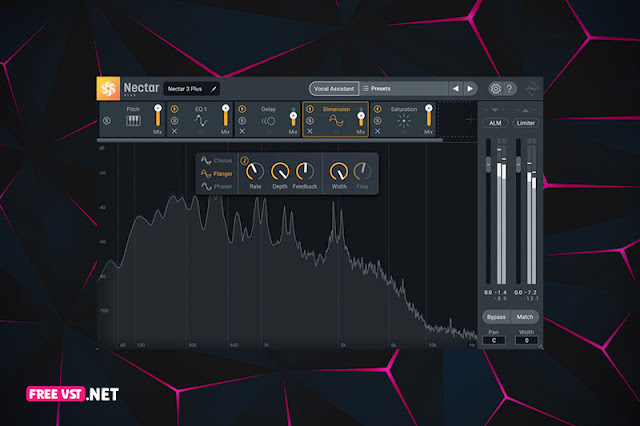
Task: Click the input meter down arrow
Action: pyautogui.click(x=495, y=110)
